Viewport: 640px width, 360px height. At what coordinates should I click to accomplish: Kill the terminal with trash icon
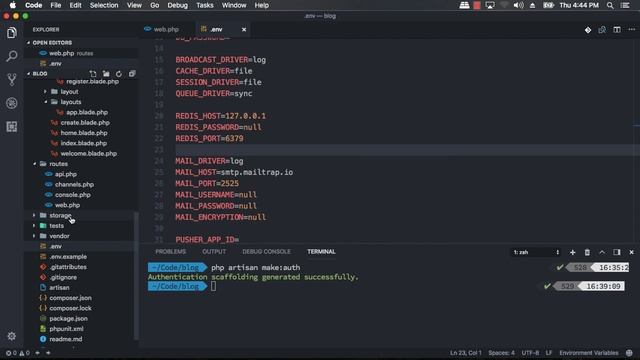pos(587,252)
